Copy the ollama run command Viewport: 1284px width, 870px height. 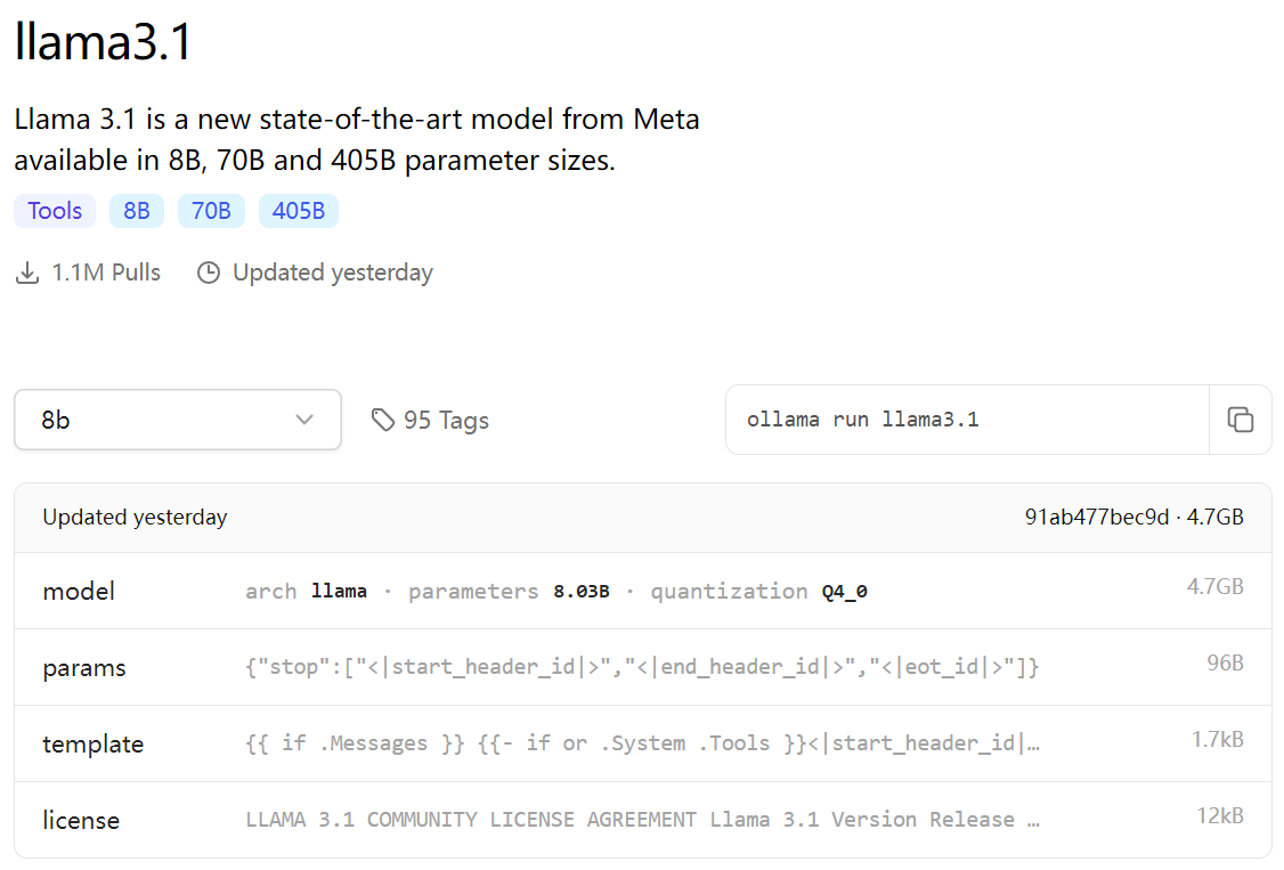[1240, 420]
